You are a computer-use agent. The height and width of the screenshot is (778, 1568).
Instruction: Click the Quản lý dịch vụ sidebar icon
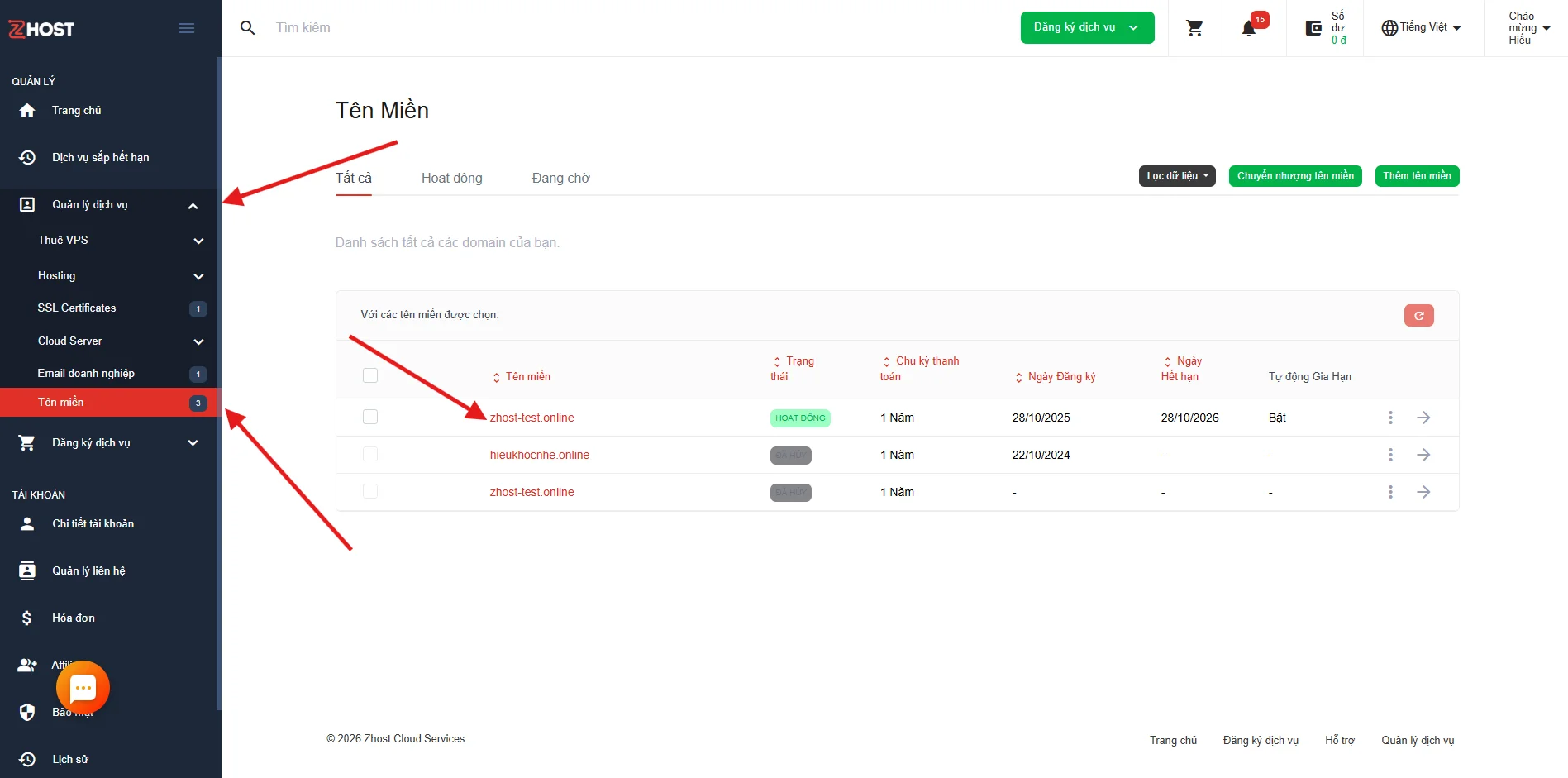[x=27, y=204]
